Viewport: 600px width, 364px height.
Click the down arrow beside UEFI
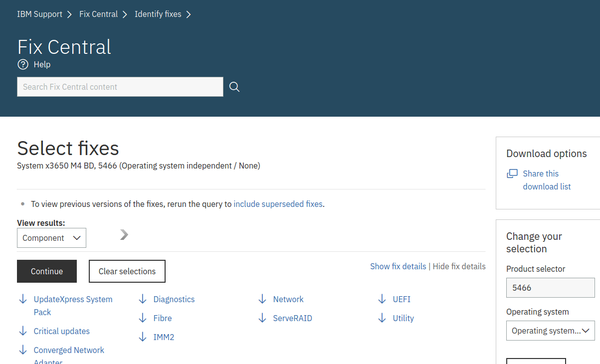[382, 299]
